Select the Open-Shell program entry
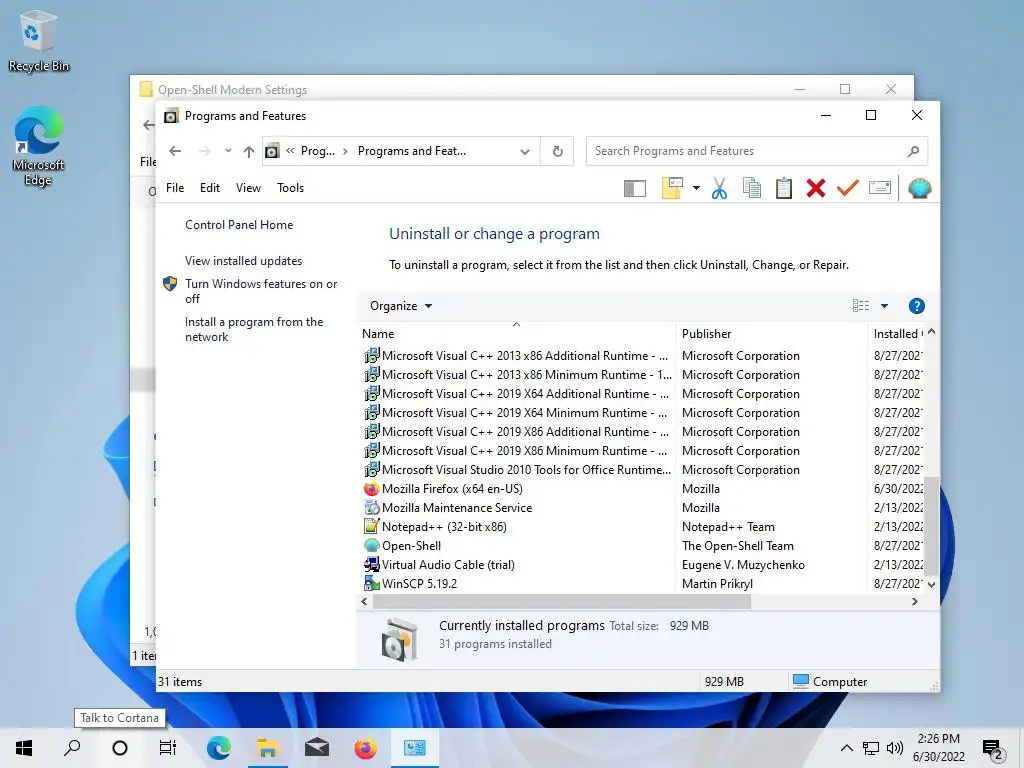Image resolution: width=1024 pixels, height=768 pixels. [x=411, y=545]
